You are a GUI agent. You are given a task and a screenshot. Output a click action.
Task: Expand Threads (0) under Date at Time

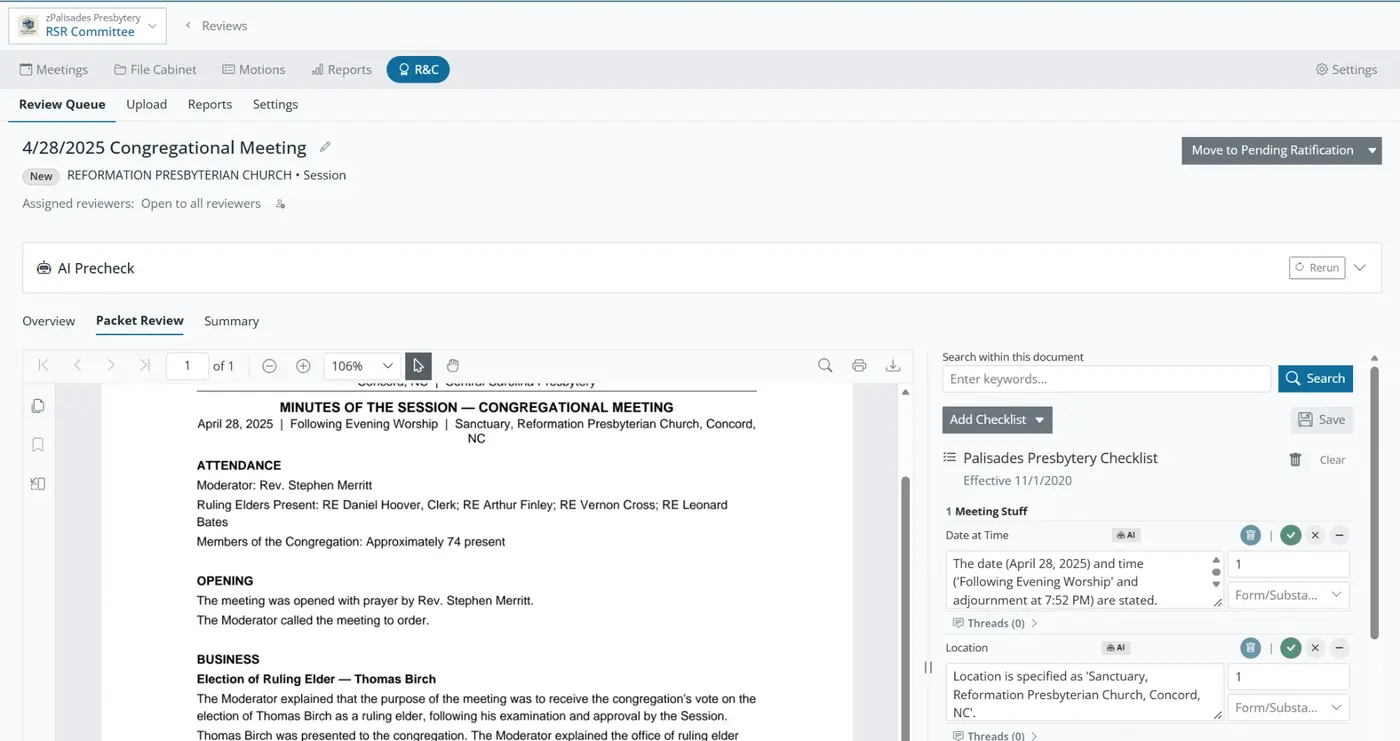click(995, 623)
